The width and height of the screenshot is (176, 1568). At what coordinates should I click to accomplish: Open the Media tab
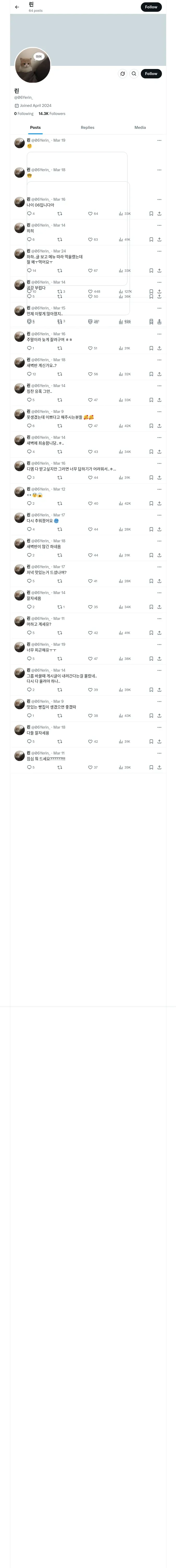click(x=140, y=128)
